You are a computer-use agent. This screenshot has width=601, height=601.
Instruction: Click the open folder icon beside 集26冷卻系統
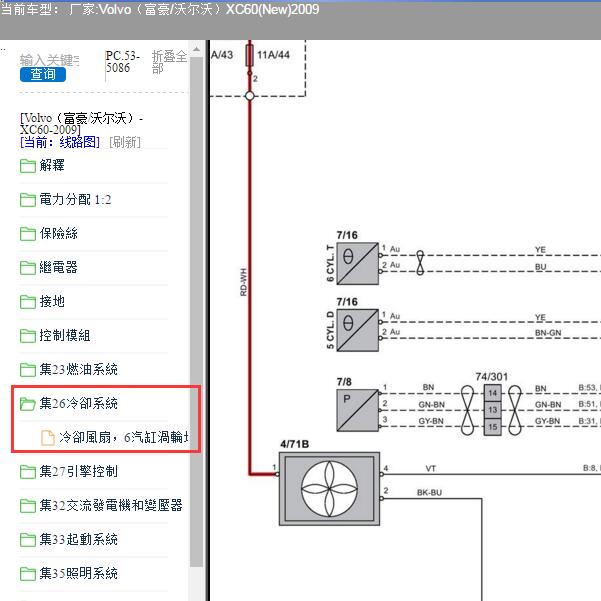click(x=28, y=404)
